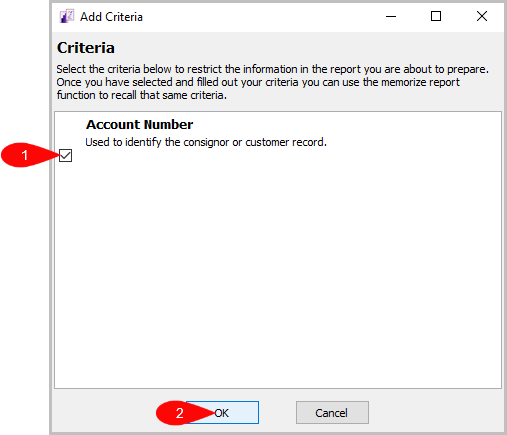Click the 'memorize report' phrase in instructions
The height and width of the screenshot is (435, 507).
[x=420, y=82]
